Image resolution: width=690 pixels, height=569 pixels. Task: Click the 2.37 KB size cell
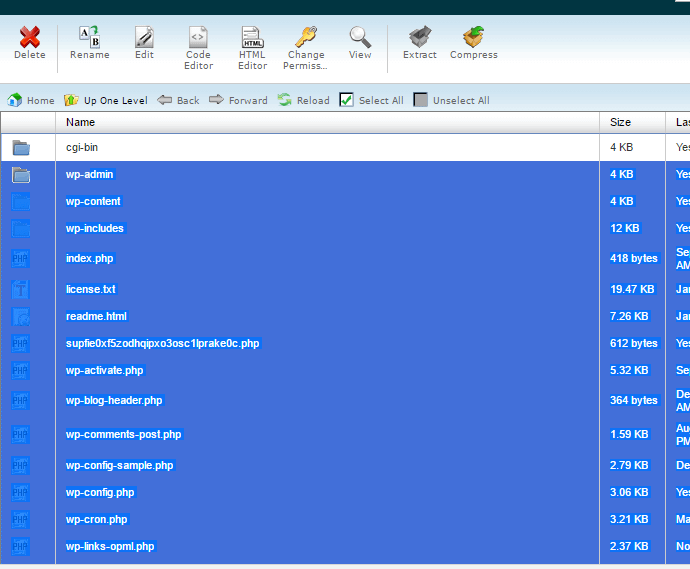tap(629, 546)
